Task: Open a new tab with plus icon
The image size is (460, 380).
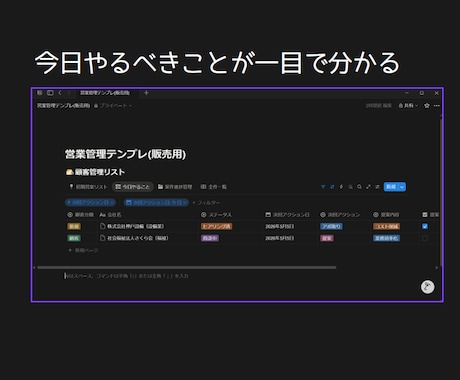Action: tap(146, 93)
